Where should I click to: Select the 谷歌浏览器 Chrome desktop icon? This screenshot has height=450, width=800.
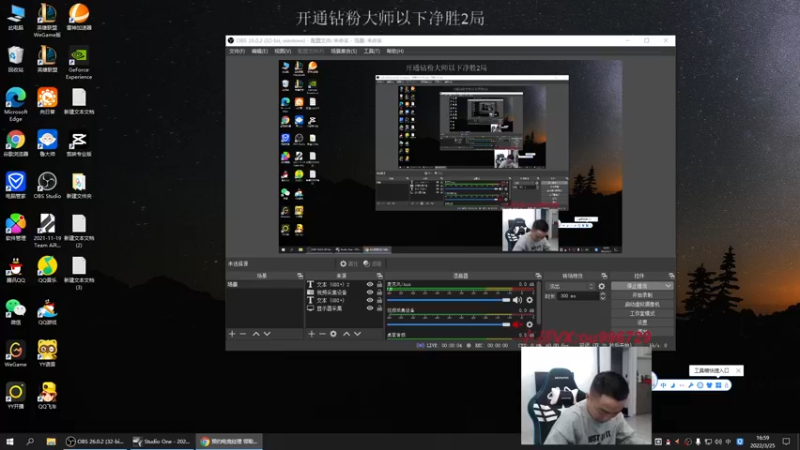click(16, 143)
